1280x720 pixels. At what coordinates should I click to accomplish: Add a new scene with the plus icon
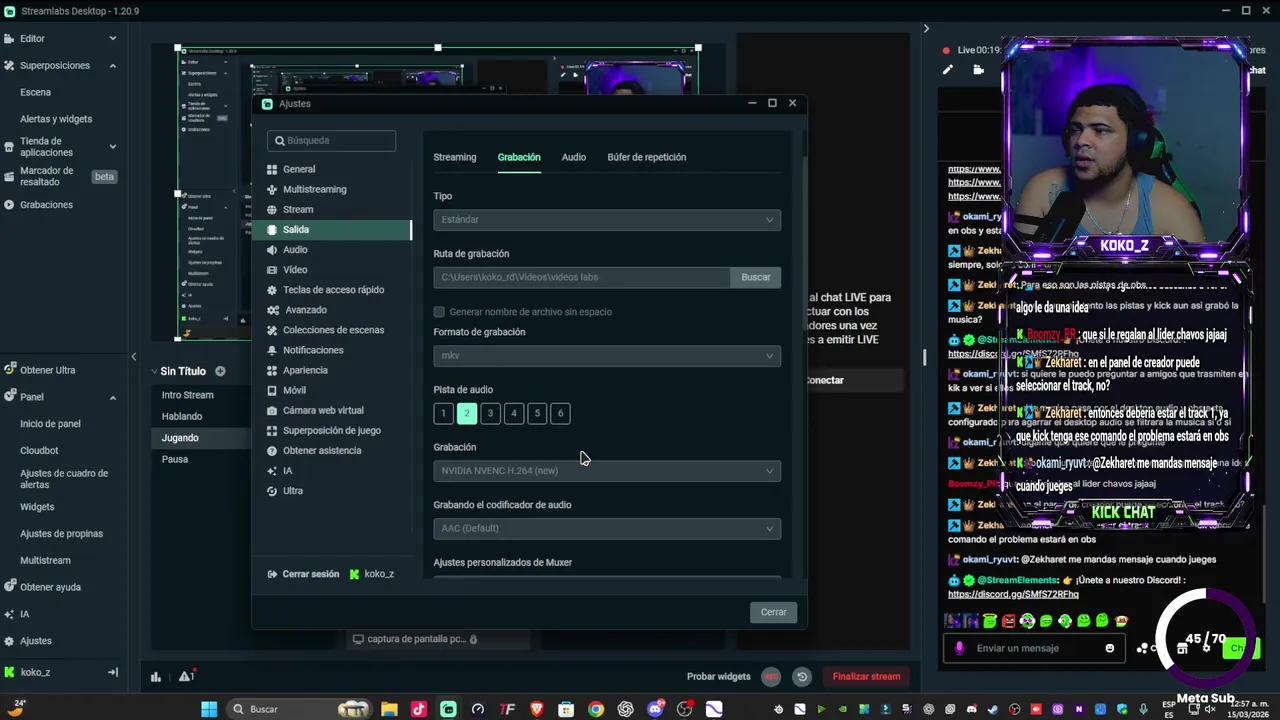[x=220, y=371]
